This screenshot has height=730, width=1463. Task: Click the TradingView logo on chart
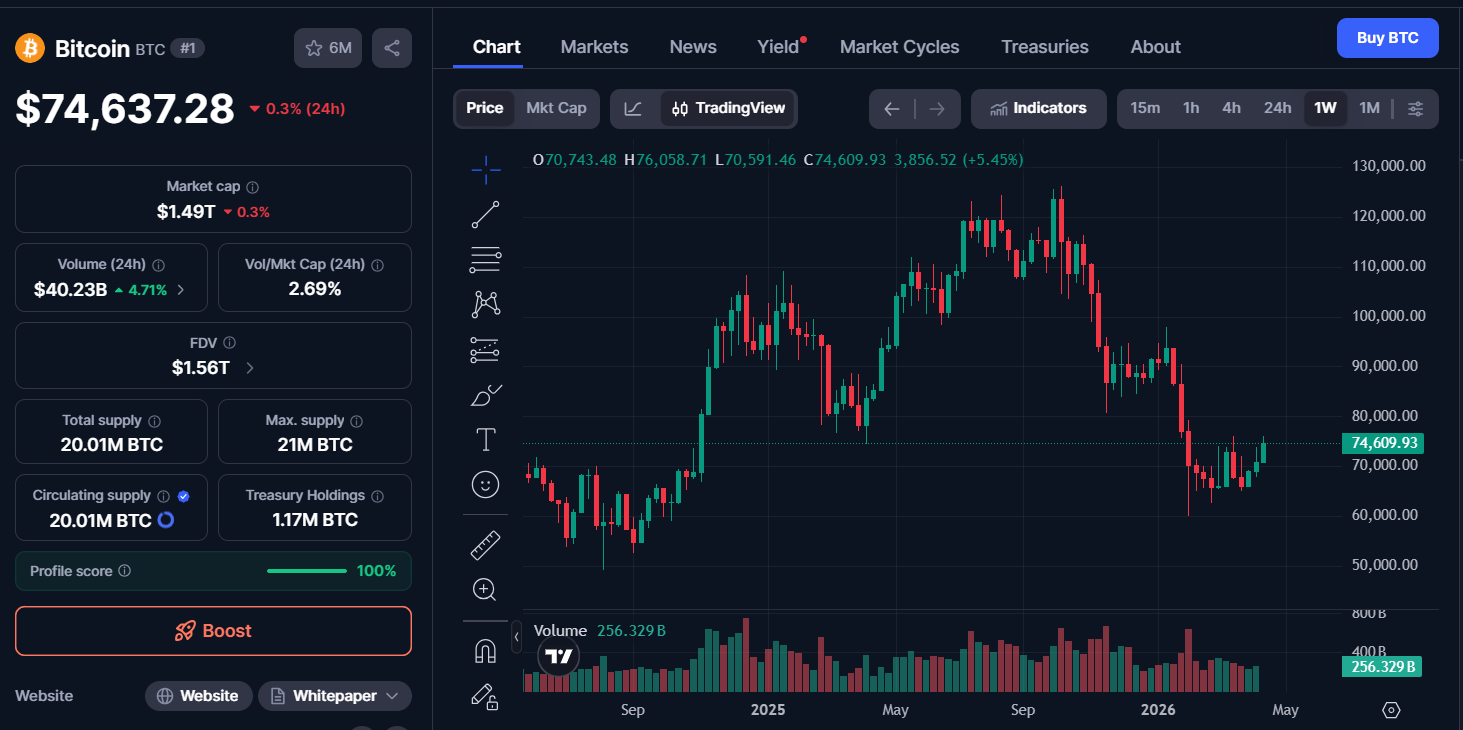point(559,657)
